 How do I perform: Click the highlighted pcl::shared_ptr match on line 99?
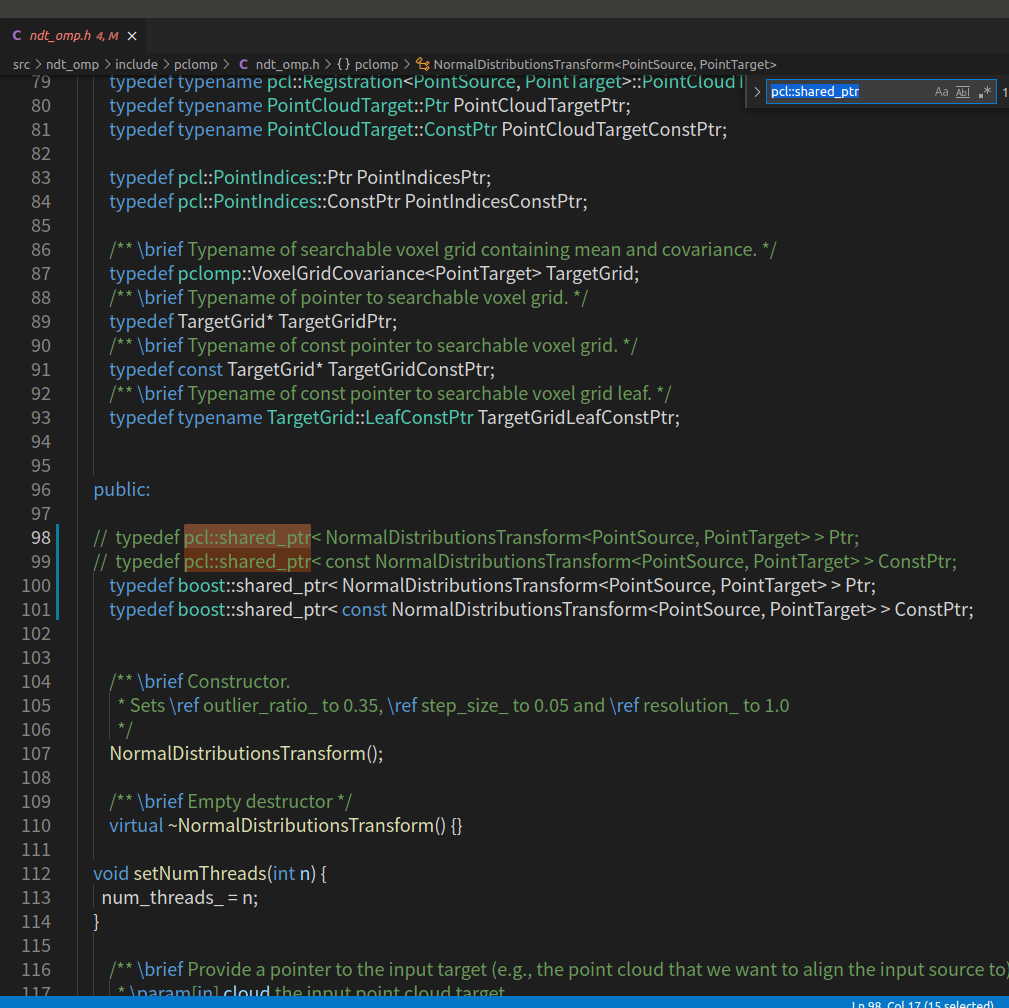[247, 561]
